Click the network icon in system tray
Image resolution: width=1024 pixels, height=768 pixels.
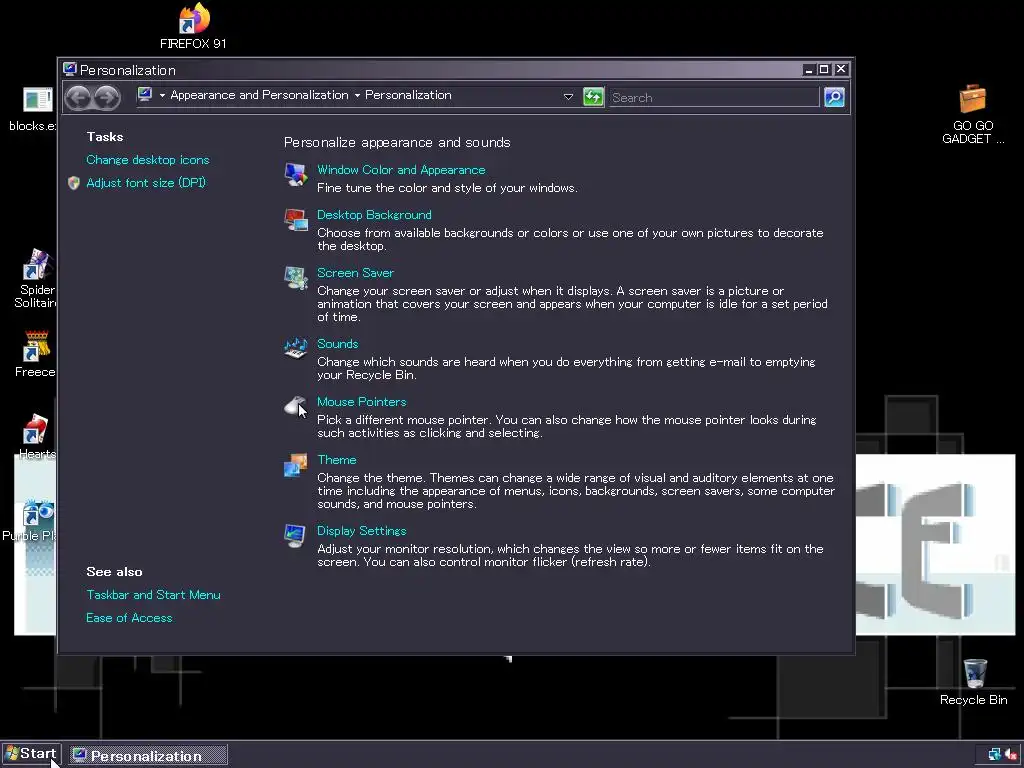pyautogui.click(x=995, y=754)
